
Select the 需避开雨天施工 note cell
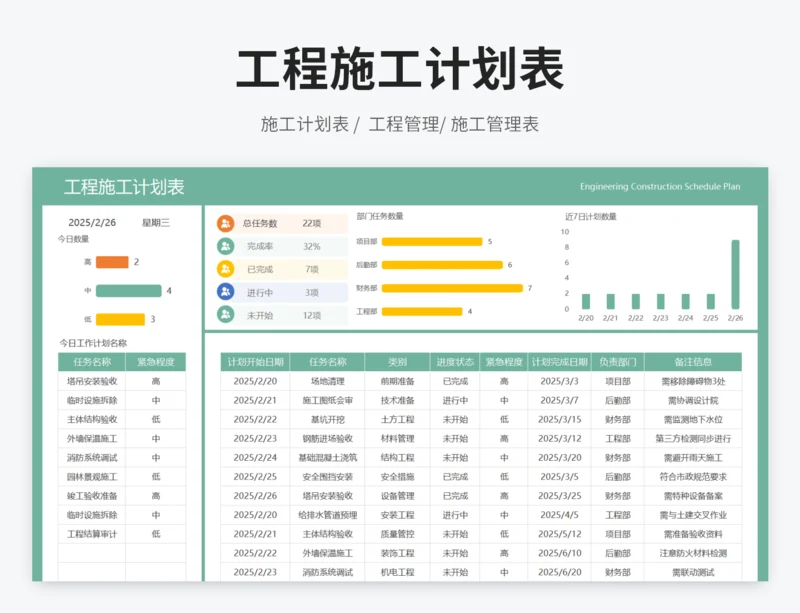coord(693,458)
